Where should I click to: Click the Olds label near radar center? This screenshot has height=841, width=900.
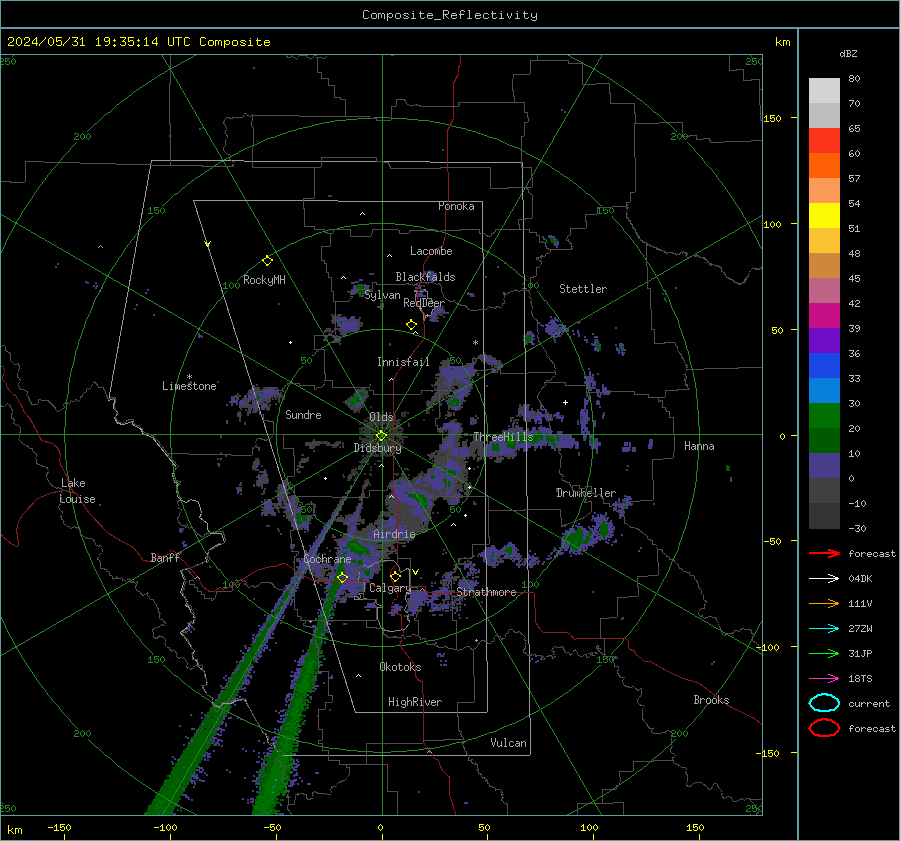pos(381,417)
